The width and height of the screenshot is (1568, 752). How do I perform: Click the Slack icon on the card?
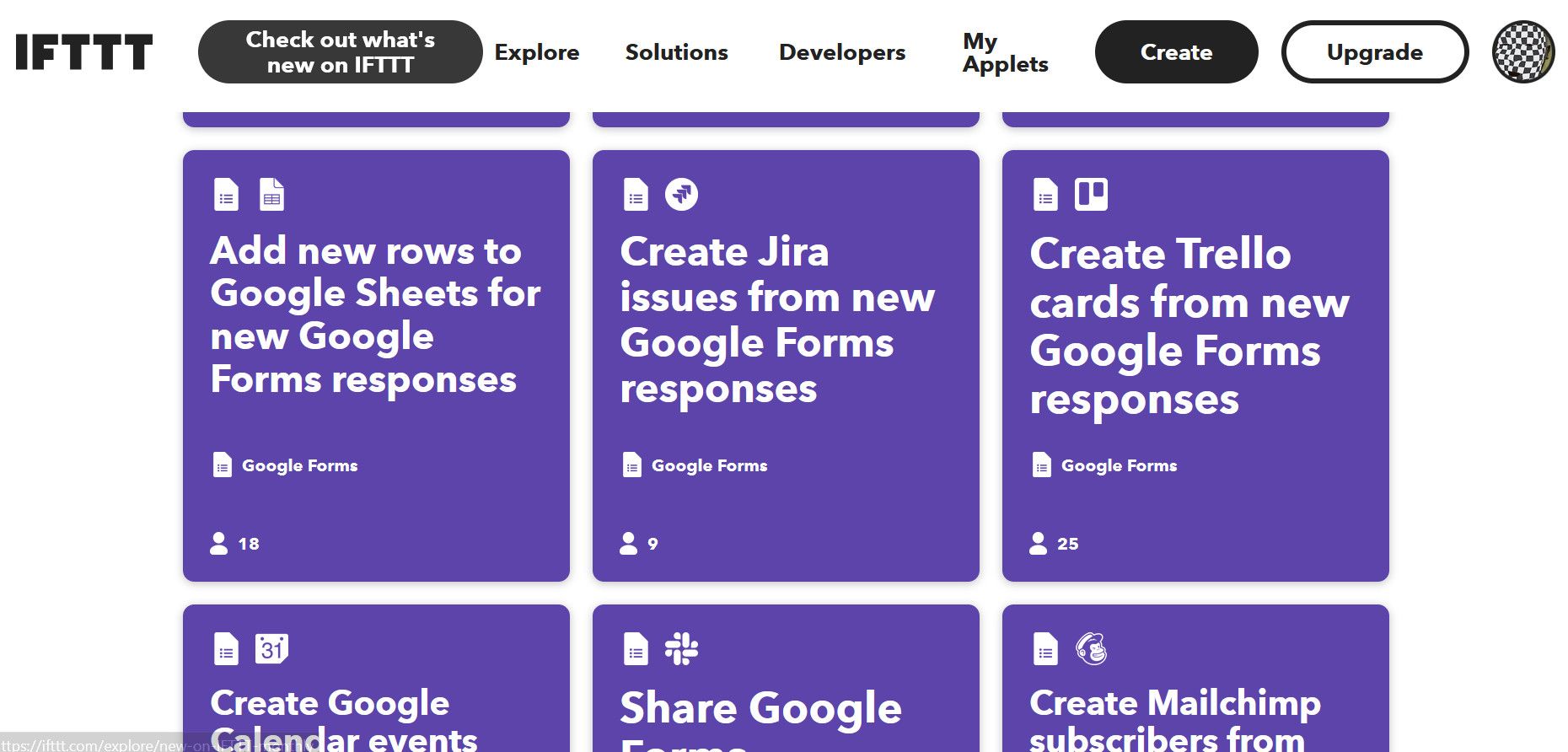pos(681,649)
